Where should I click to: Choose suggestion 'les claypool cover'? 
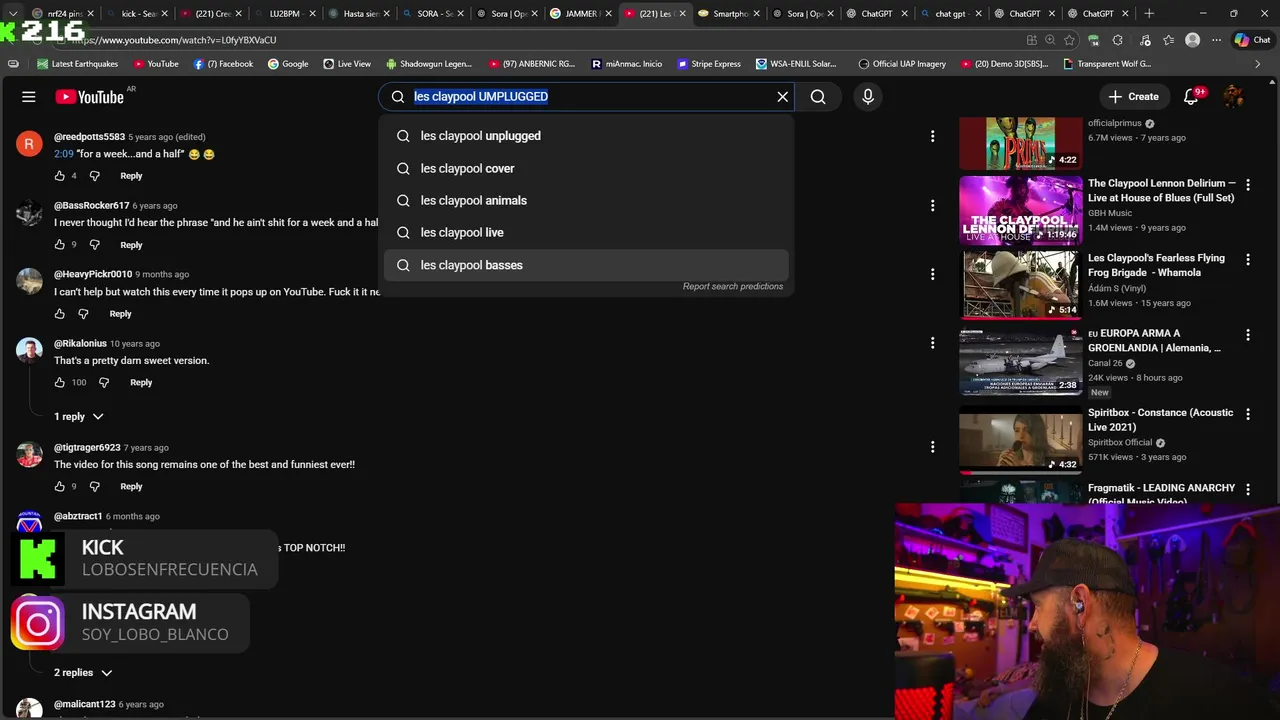tap(586, 168)
